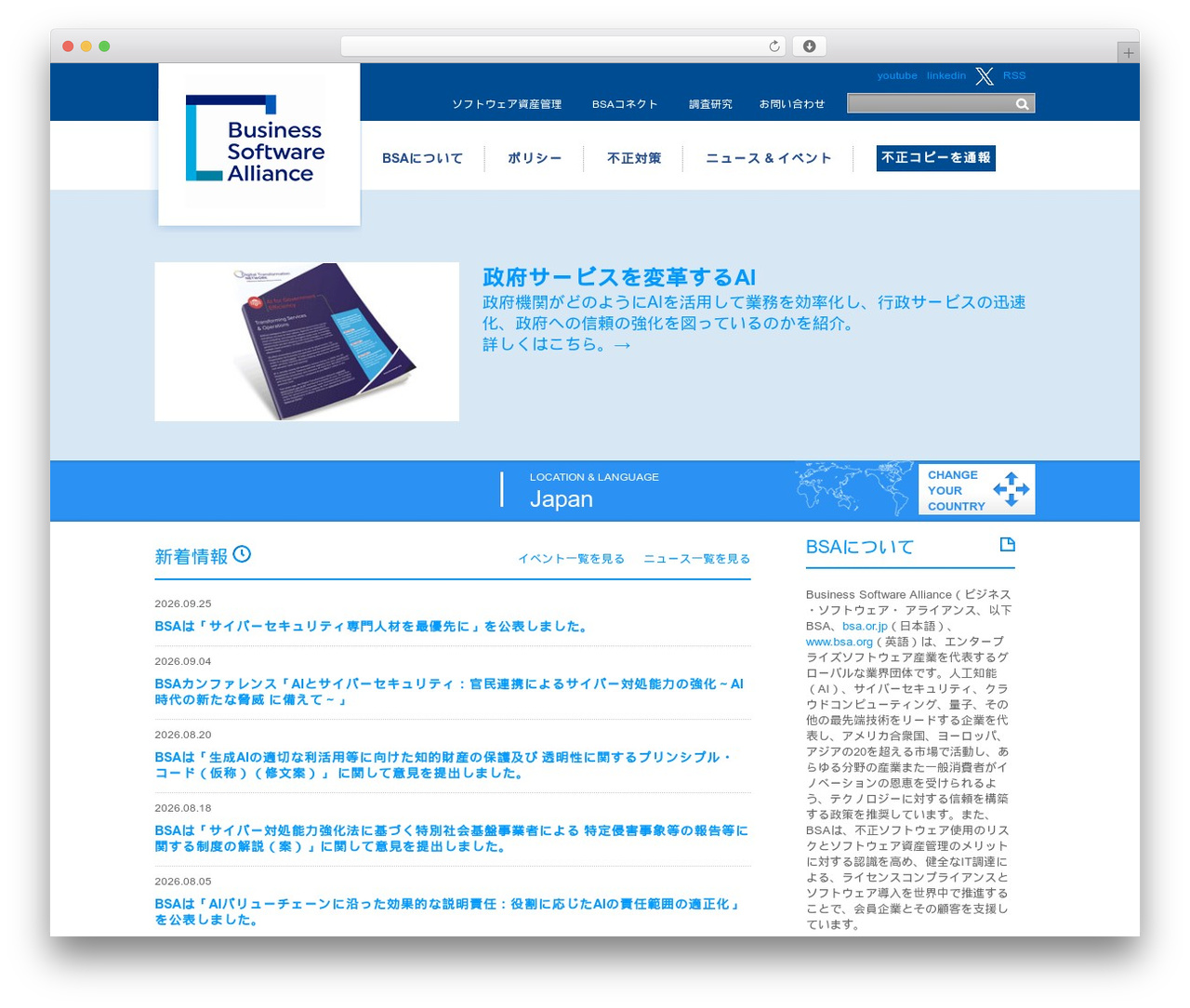Open the RSS feed link

1014,75
